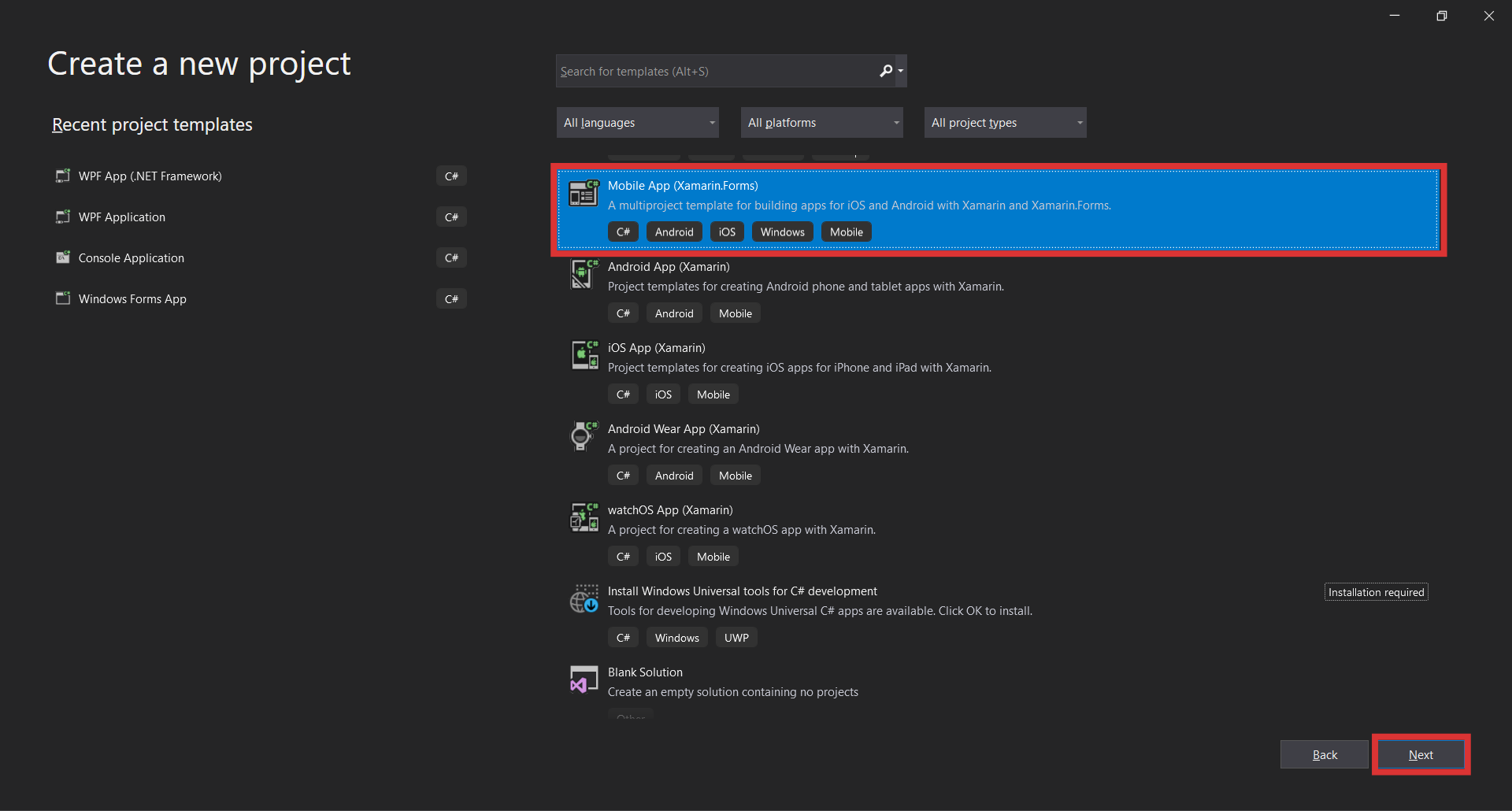Click the Recent project templates heading
Viewport: 1512px width, 811px height.
point(152,124)
